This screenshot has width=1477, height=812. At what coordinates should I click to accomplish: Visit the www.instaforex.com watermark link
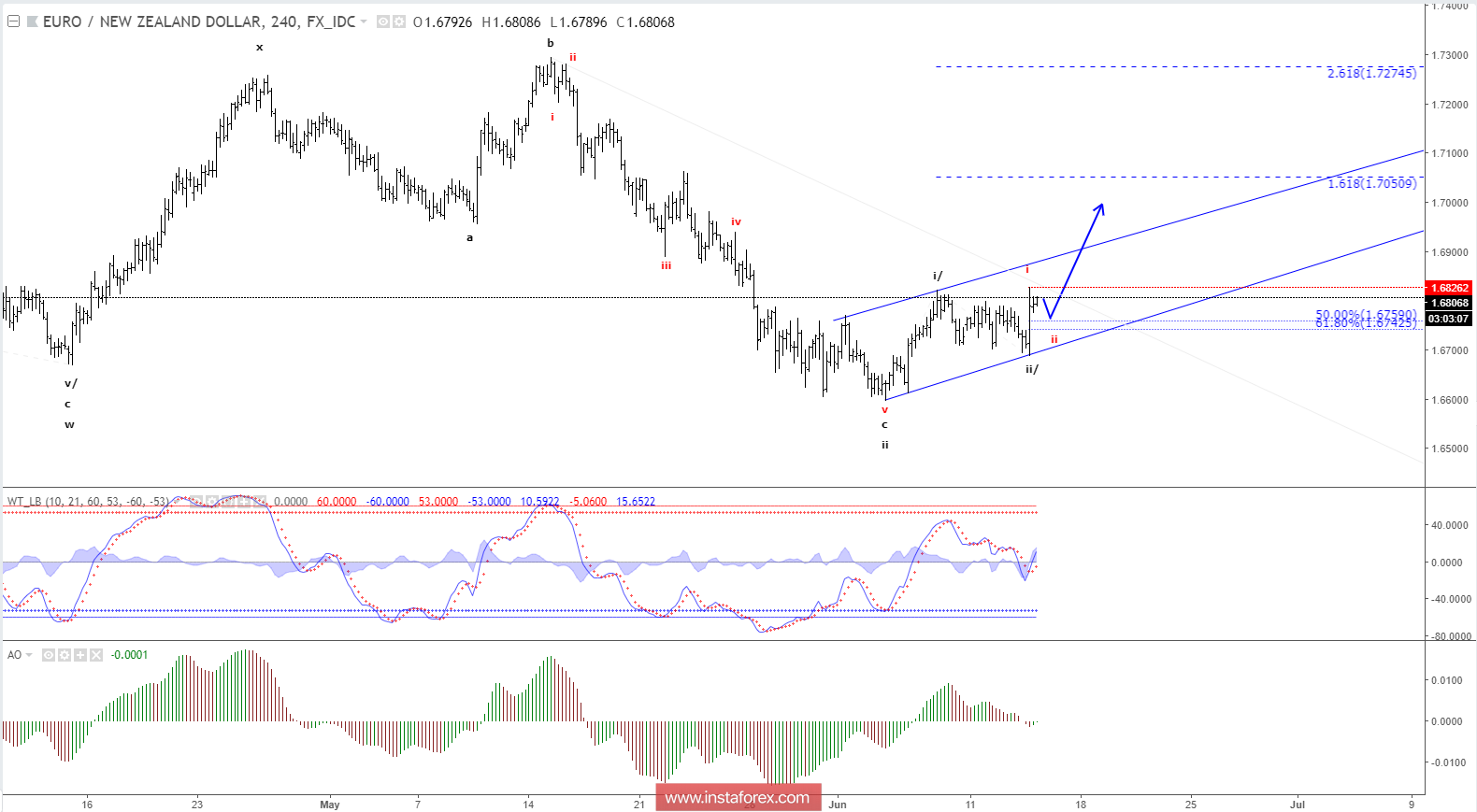click(x=738, y=797)
